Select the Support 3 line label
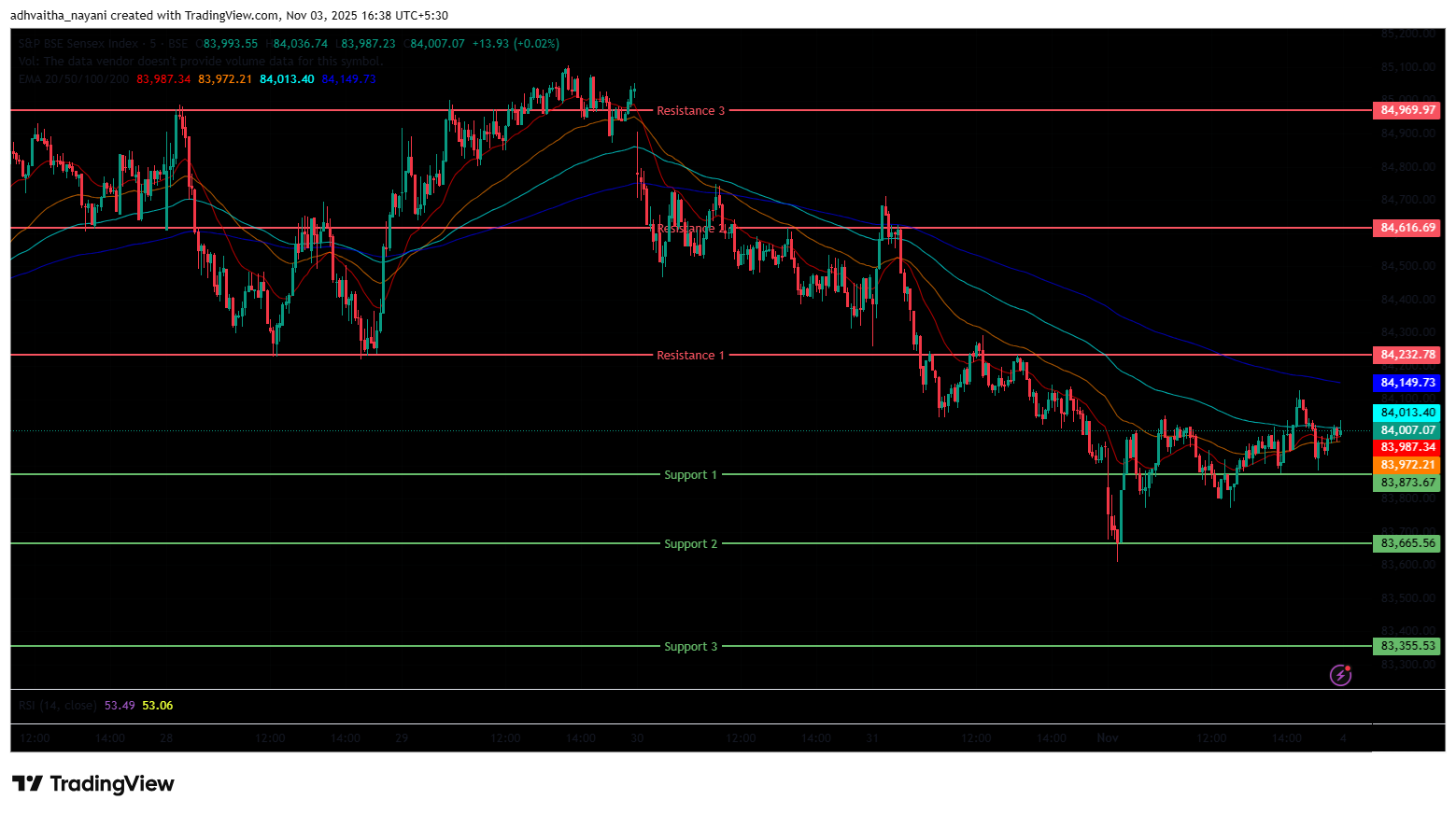This screenshot has height=814, width=1456. (690, 647)
